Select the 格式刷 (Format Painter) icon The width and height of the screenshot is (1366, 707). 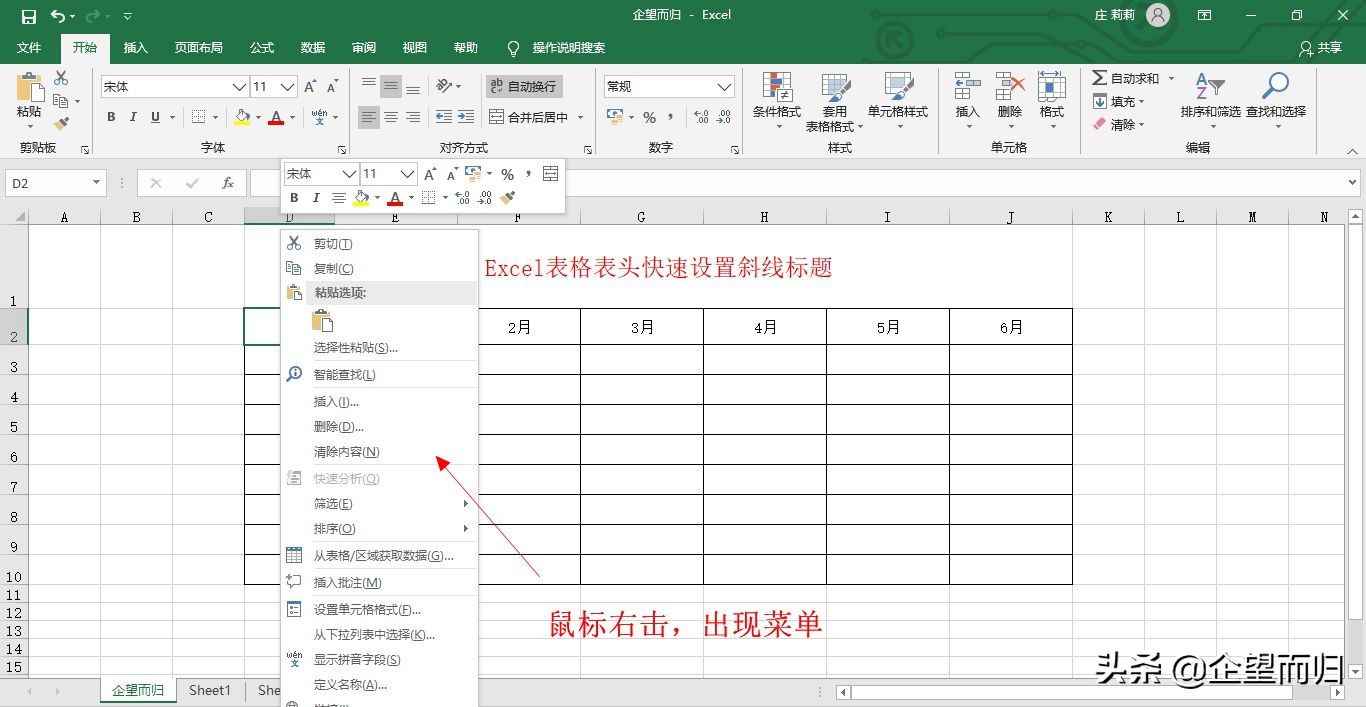tap(62, 122)
